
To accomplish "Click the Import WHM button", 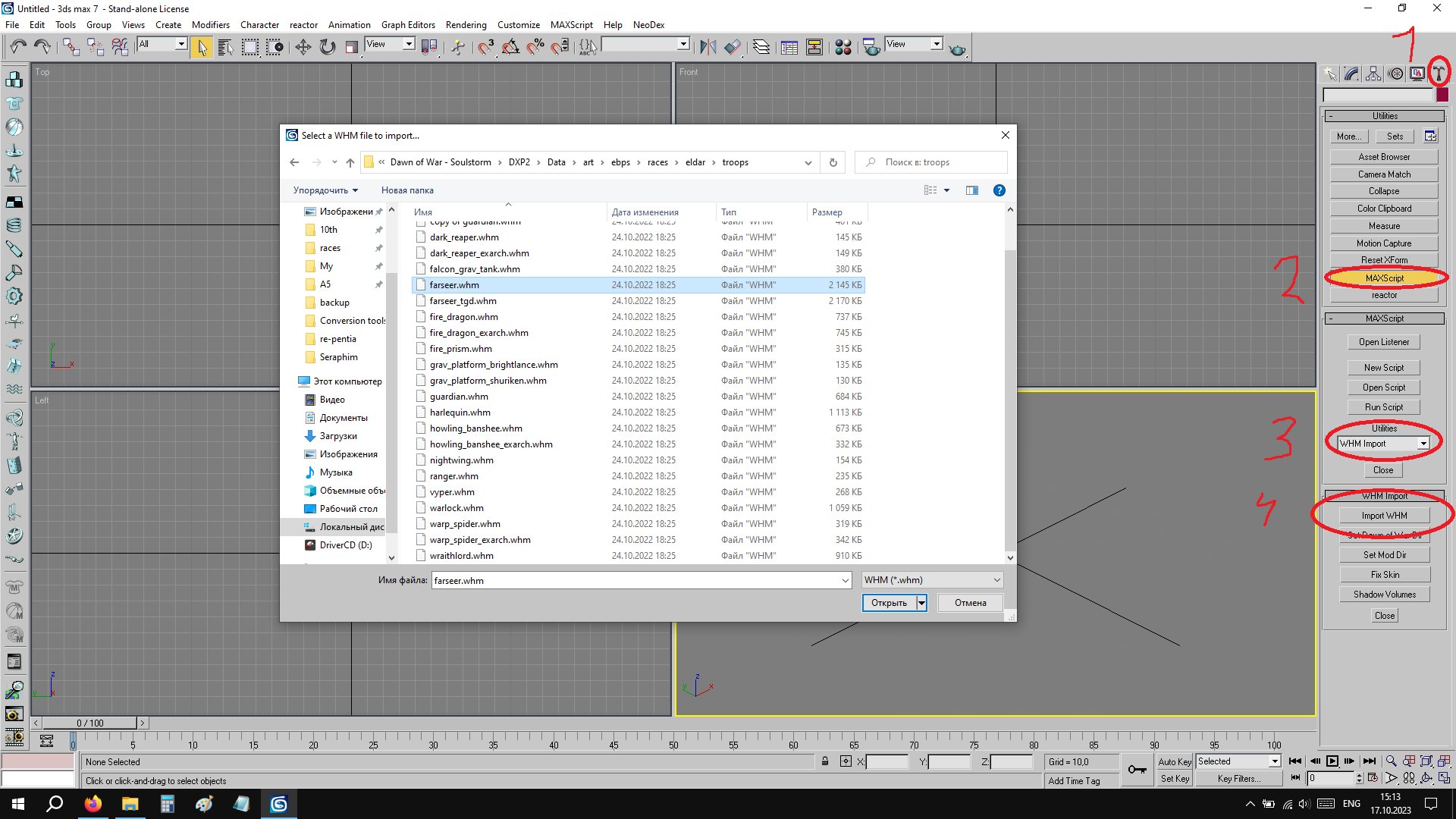I will coord(1384,516).
